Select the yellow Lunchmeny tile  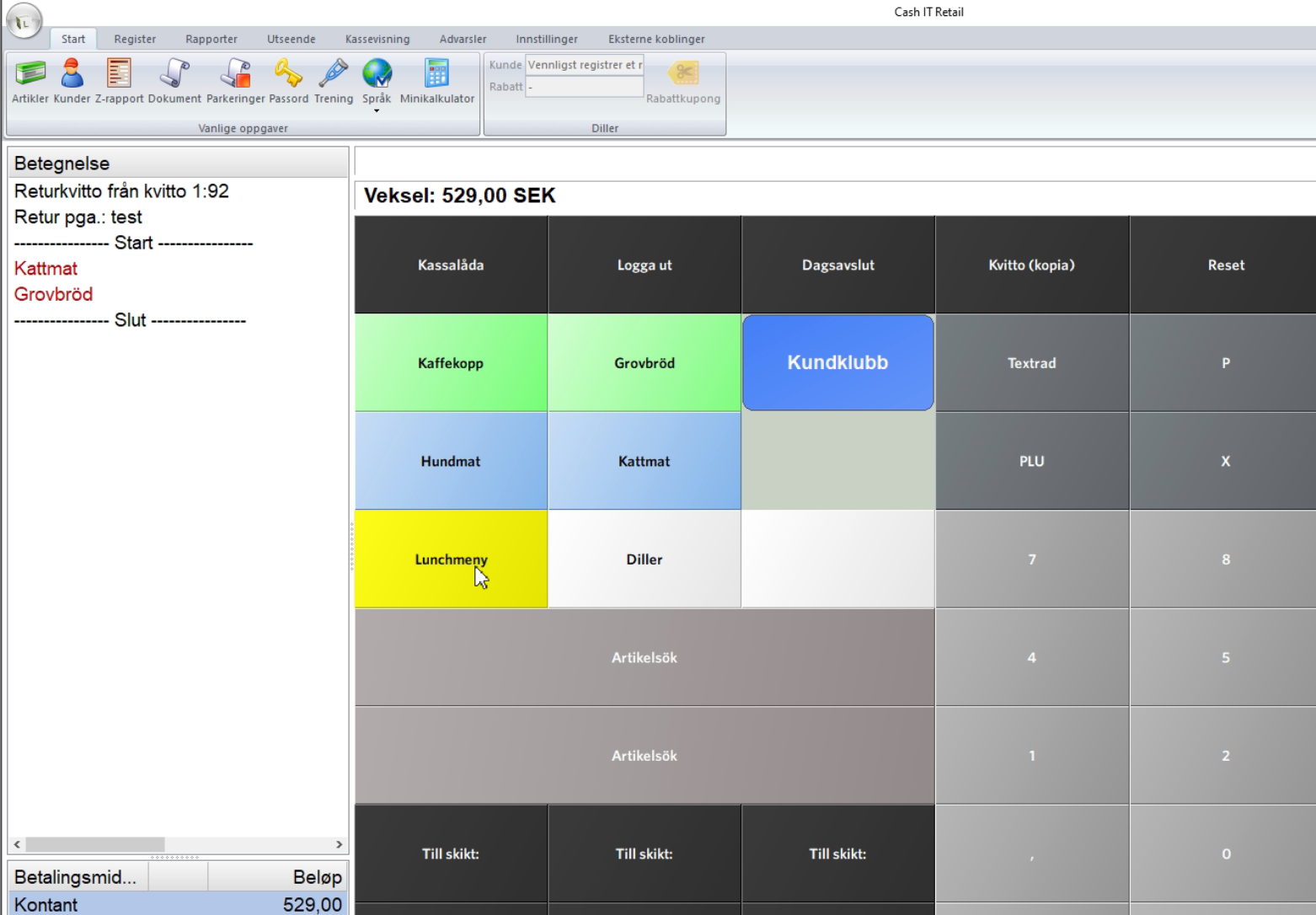point(451,559)
